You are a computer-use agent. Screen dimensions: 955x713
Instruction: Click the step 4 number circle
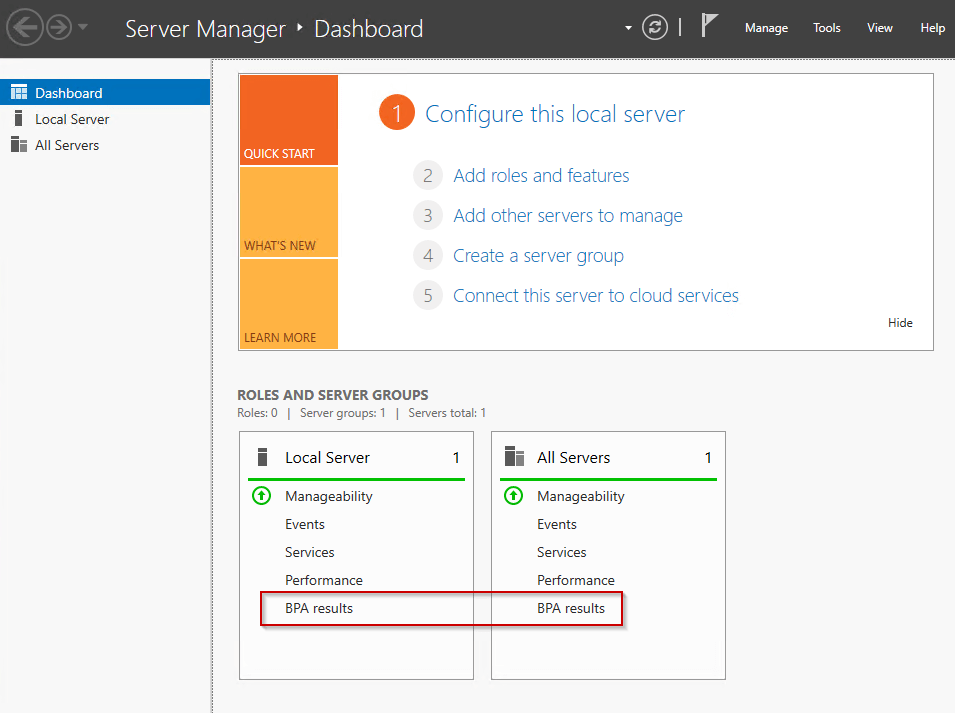point(428,256)
